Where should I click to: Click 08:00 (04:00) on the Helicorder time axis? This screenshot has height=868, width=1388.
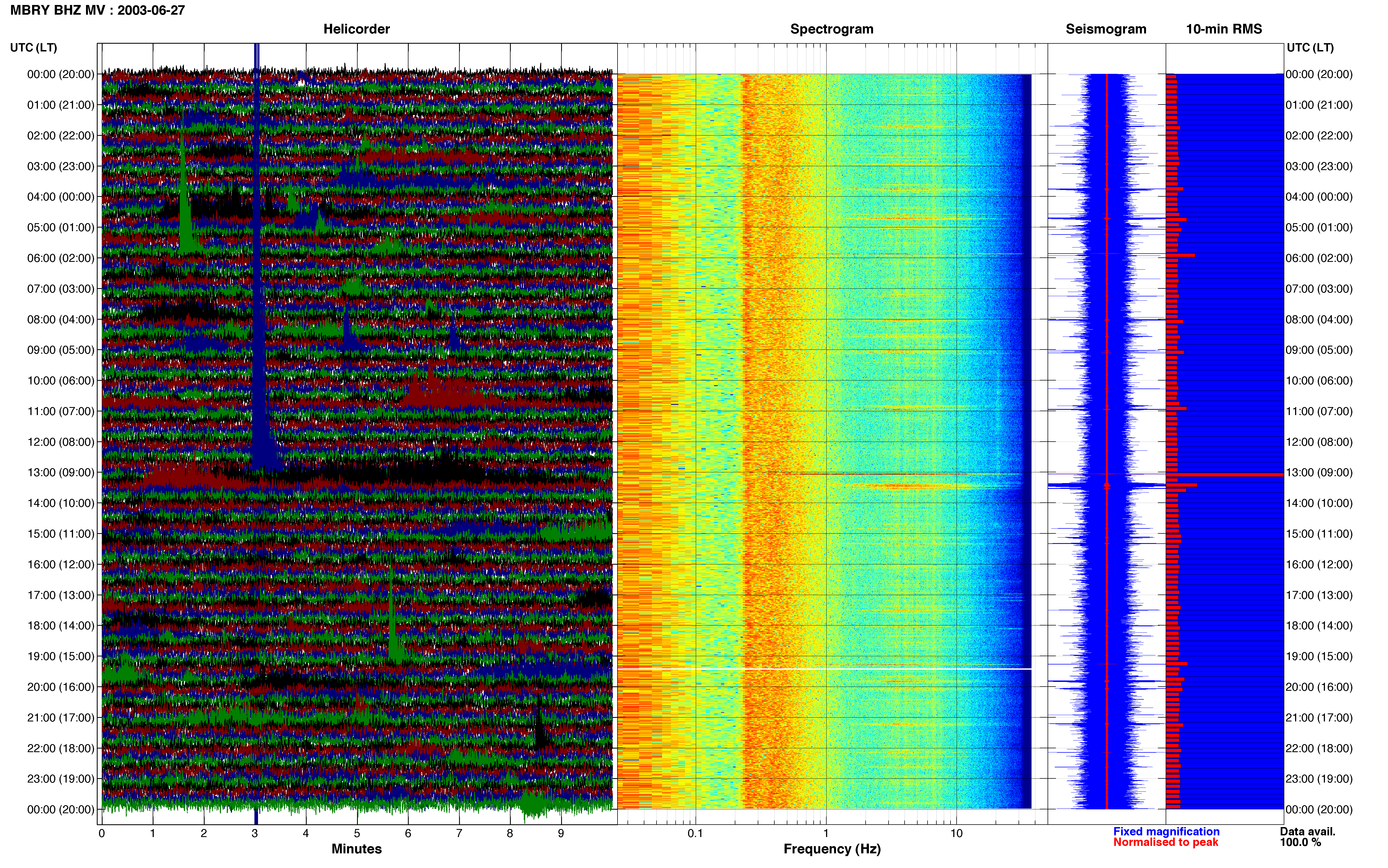coord(61,320)
